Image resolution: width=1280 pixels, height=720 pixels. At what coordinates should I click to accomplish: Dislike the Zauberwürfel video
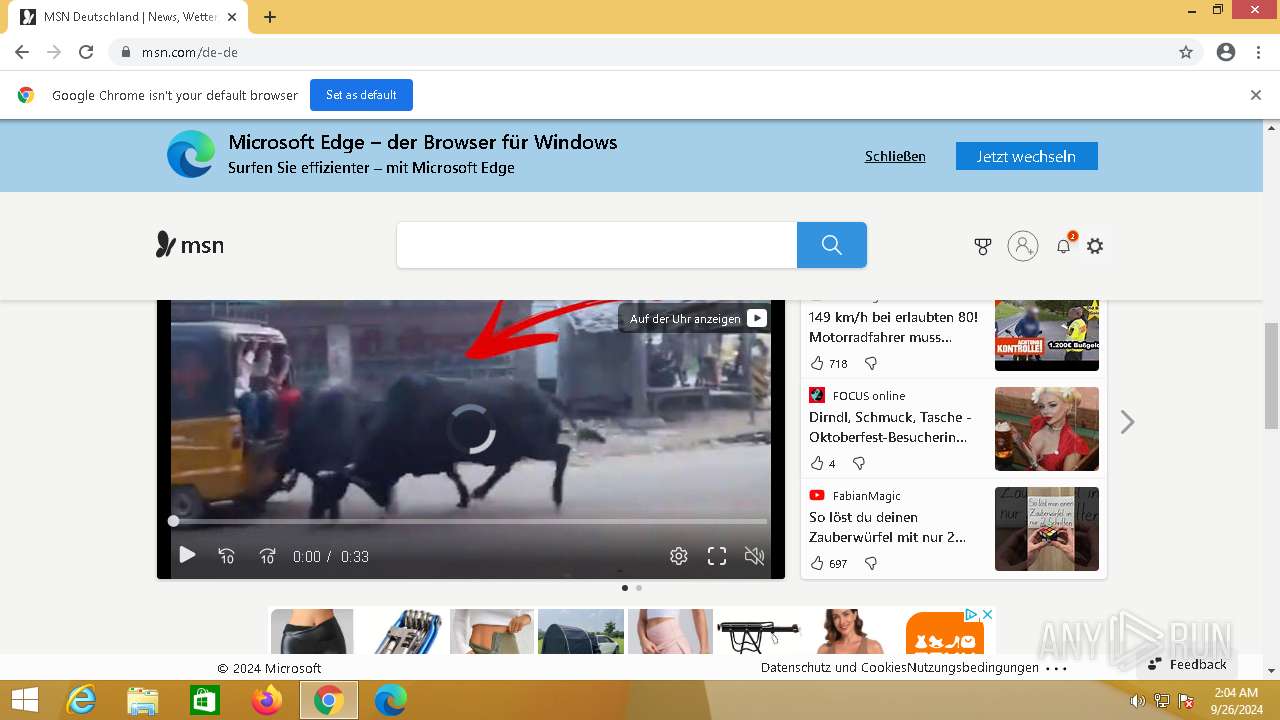point(871,563)
